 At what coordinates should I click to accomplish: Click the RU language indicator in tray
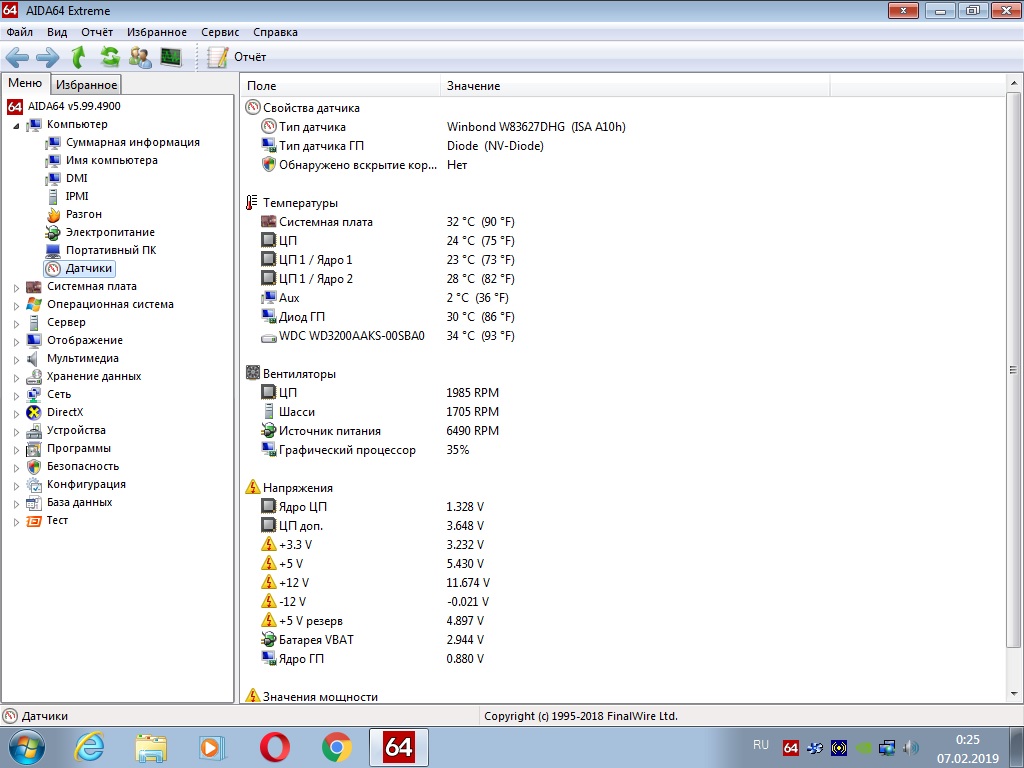(x=760, y=745)
